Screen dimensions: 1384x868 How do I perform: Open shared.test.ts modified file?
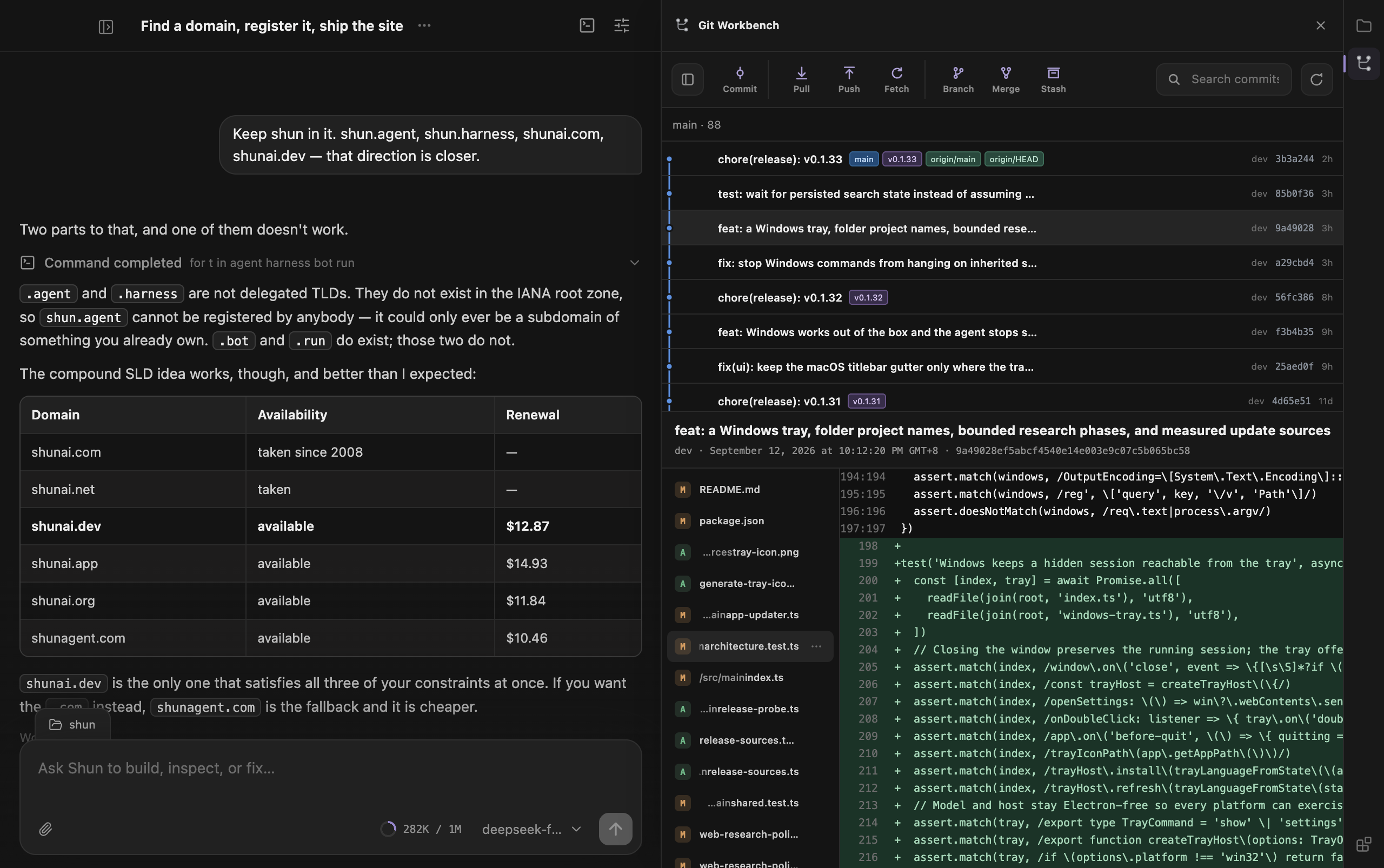point(749,803)
